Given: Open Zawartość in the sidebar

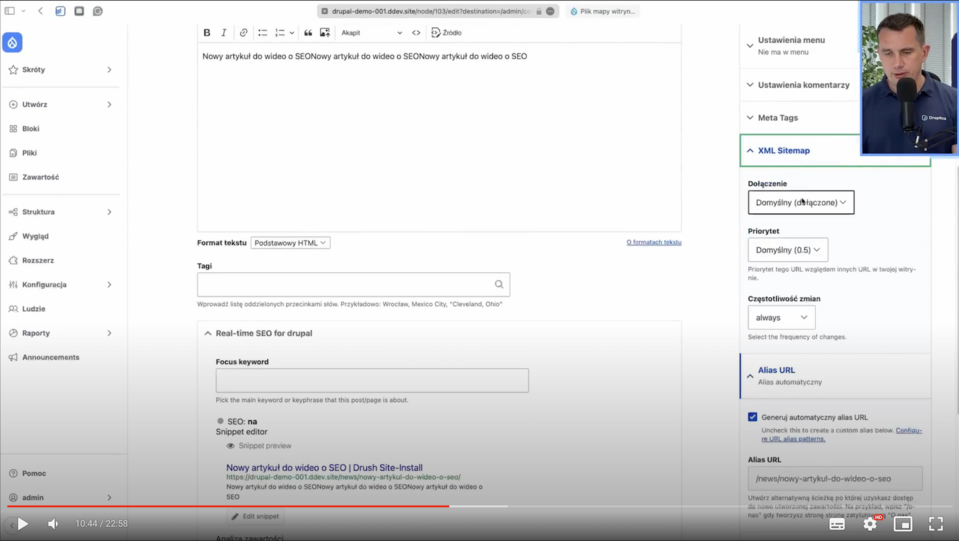Looking at the screenshot, I should [x=40, y=177].
